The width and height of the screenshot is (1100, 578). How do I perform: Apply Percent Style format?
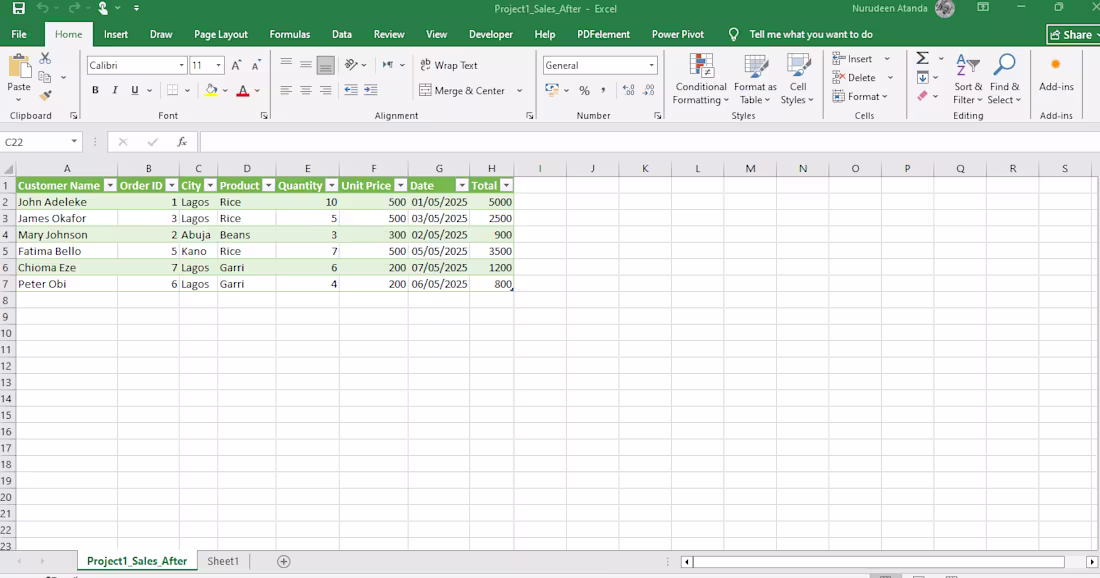click(584, 90)
